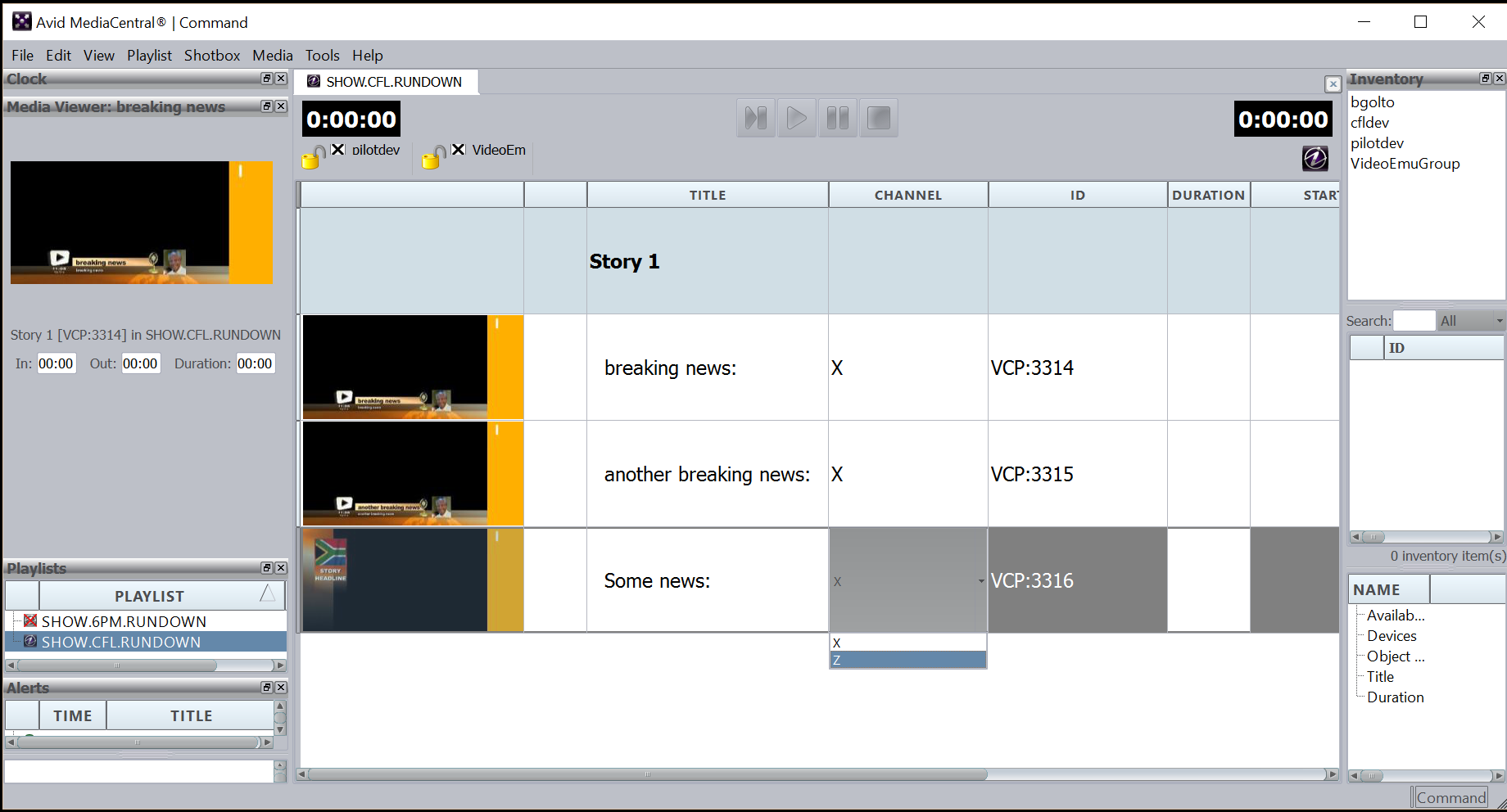Open the channel dropdown for Some news
The image size is (1507, 812).
pos(980,581)
